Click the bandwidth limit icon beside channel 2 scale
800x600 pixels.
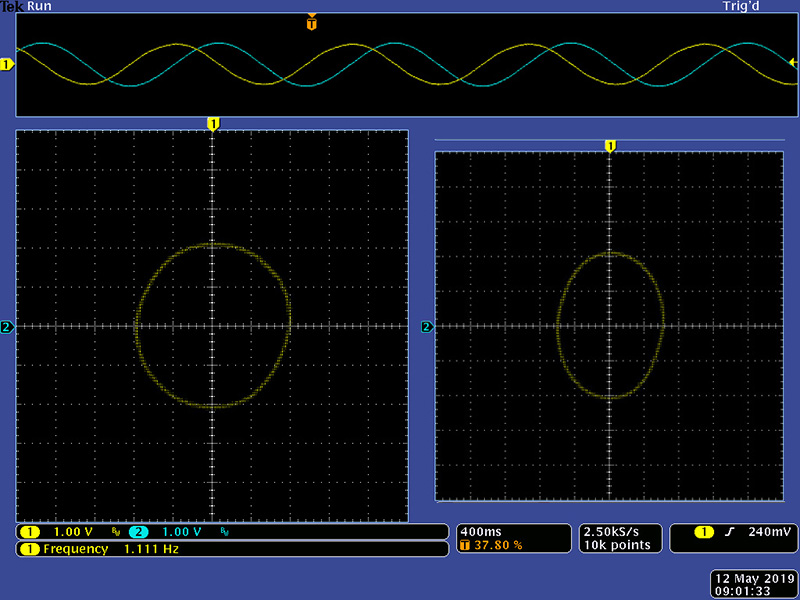222,533
